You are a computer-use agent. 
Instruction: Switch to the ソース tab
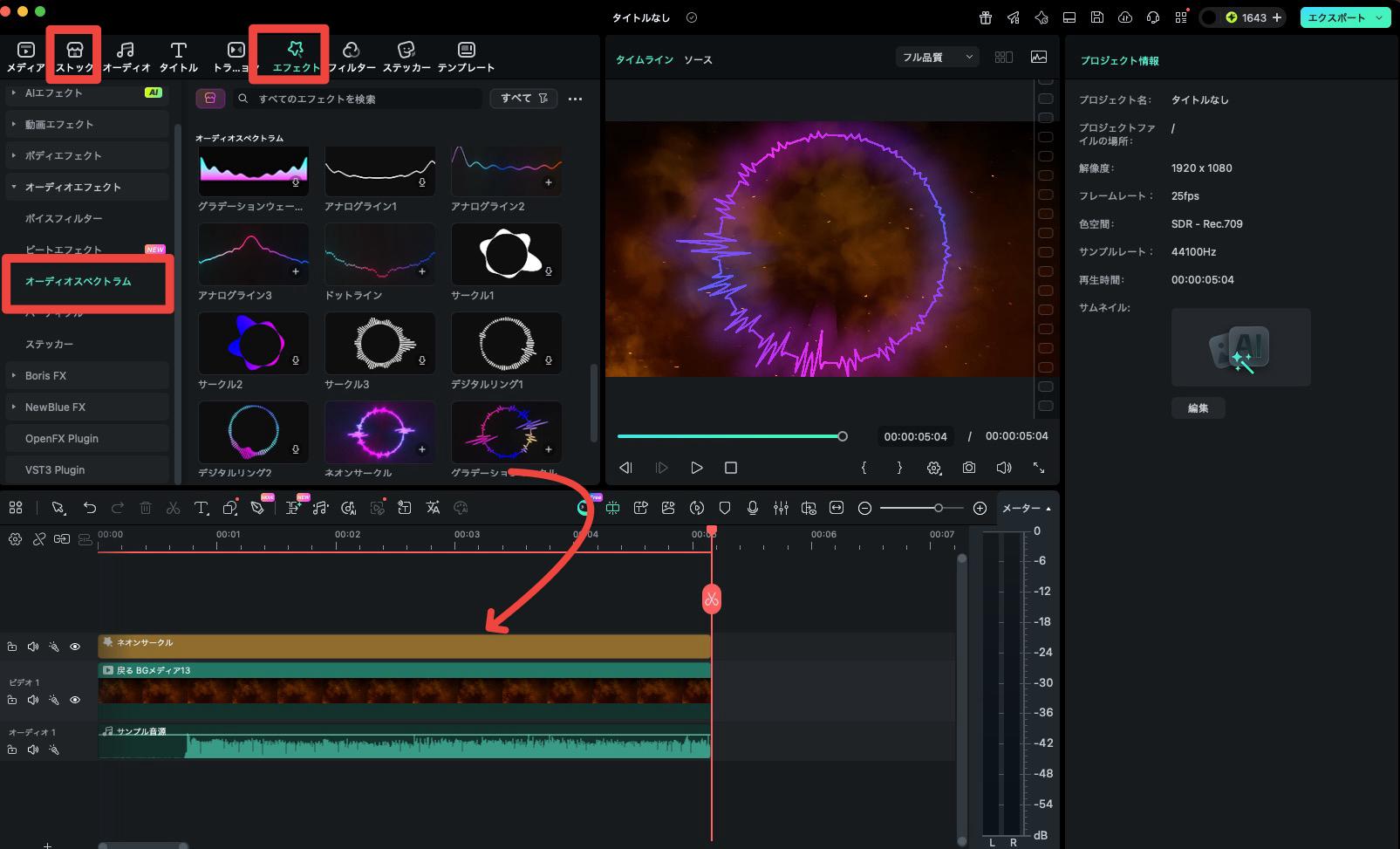pos(700,59)
